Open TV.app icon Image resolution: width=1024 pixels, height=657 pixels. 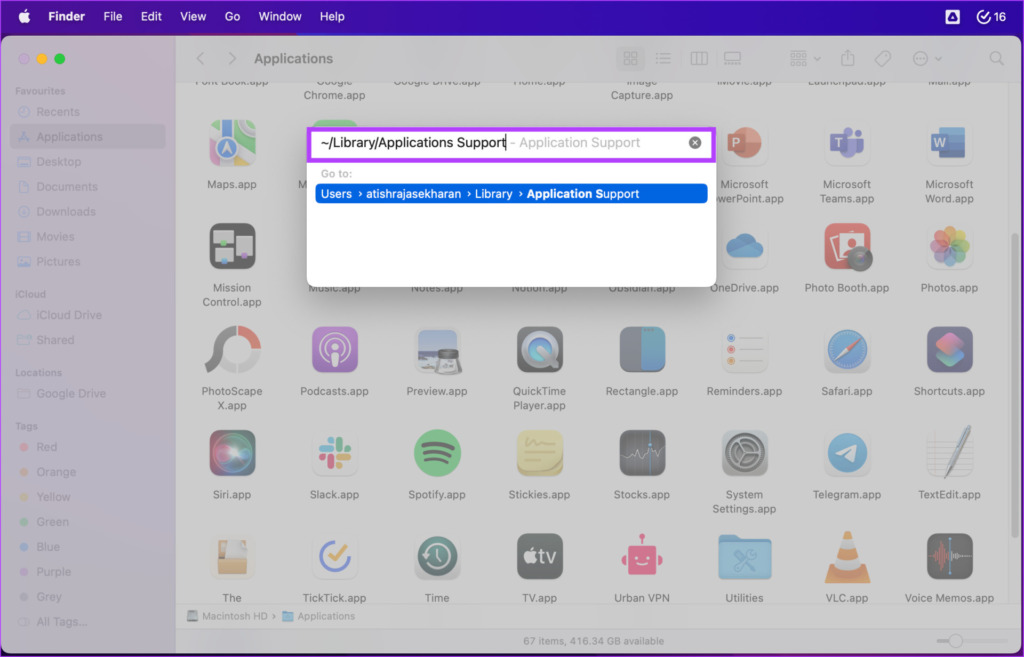539,556
